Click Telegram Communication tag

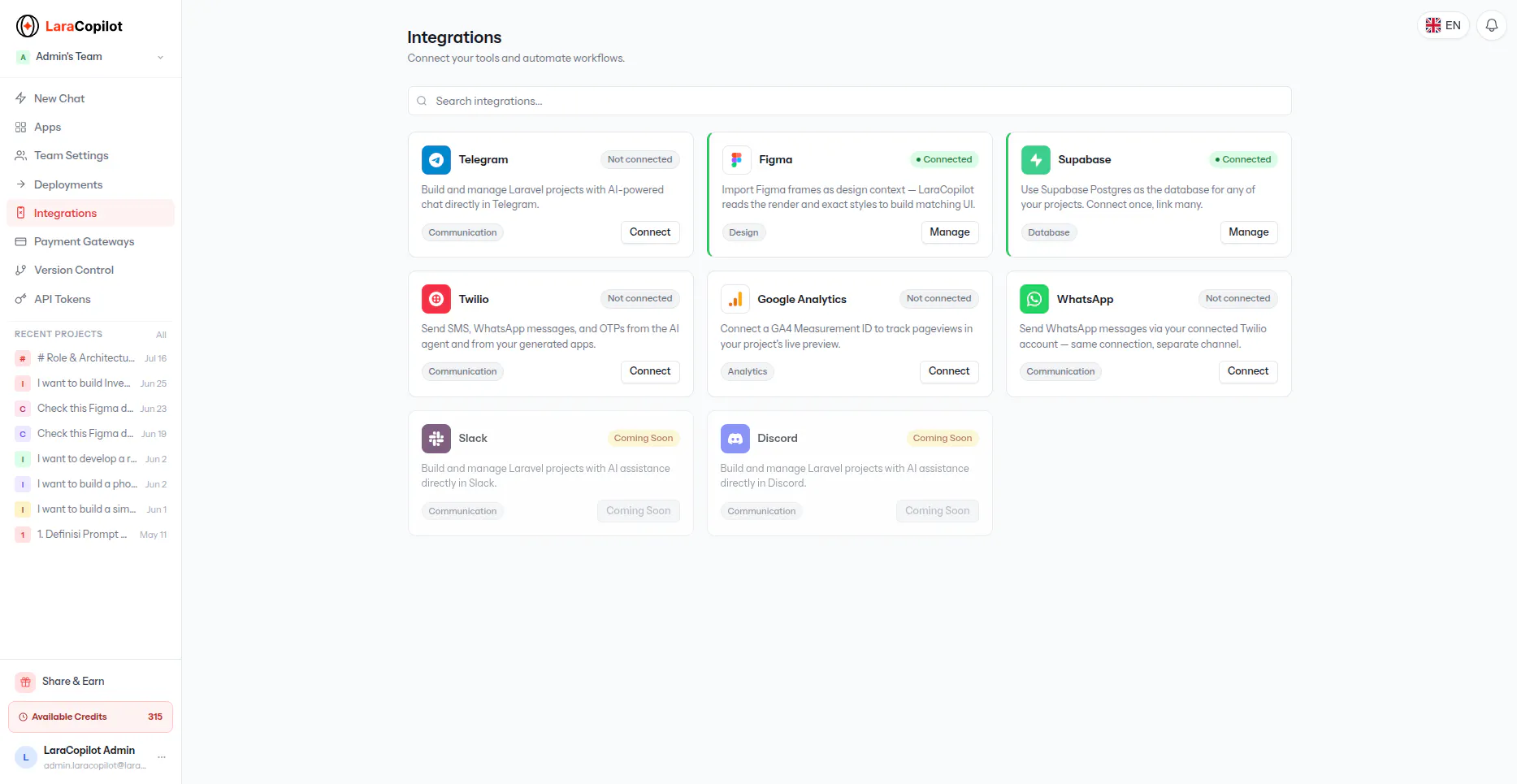pyautogui.click(x=462, y=232)
